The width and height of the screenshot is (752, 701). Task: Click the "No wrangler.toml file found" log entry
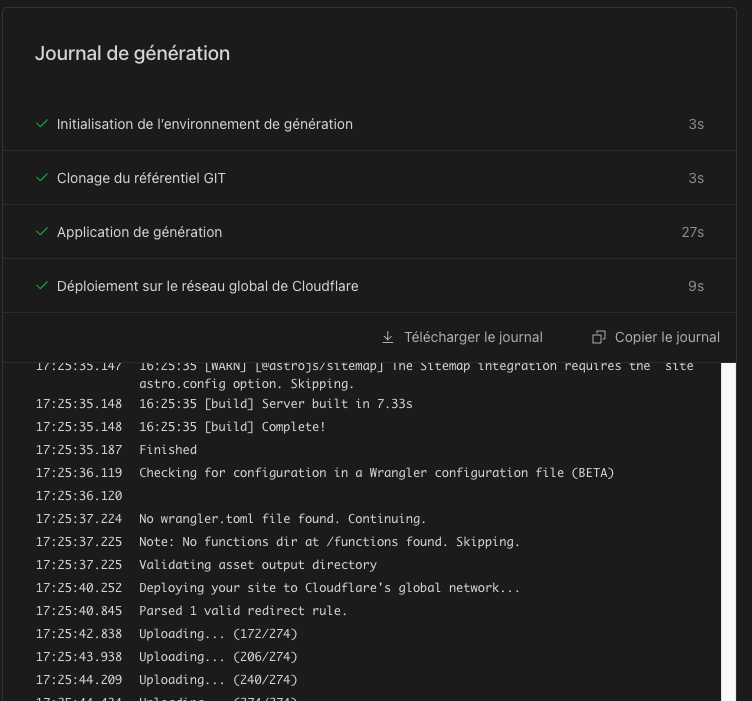[x=282, y=519]
